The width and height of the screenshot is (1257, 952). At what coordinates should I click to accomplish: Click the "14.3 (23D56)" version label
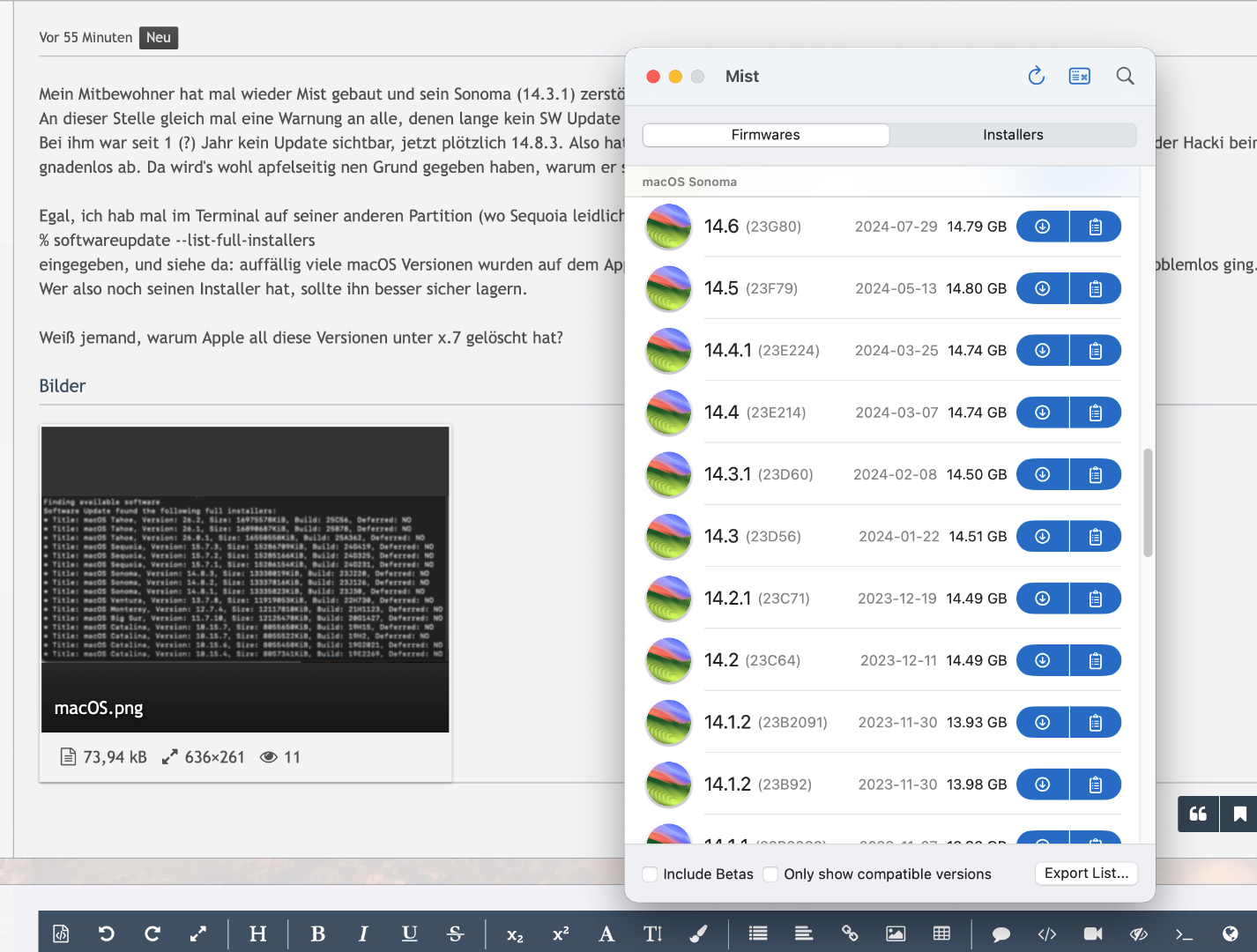[x=753, y=537]
